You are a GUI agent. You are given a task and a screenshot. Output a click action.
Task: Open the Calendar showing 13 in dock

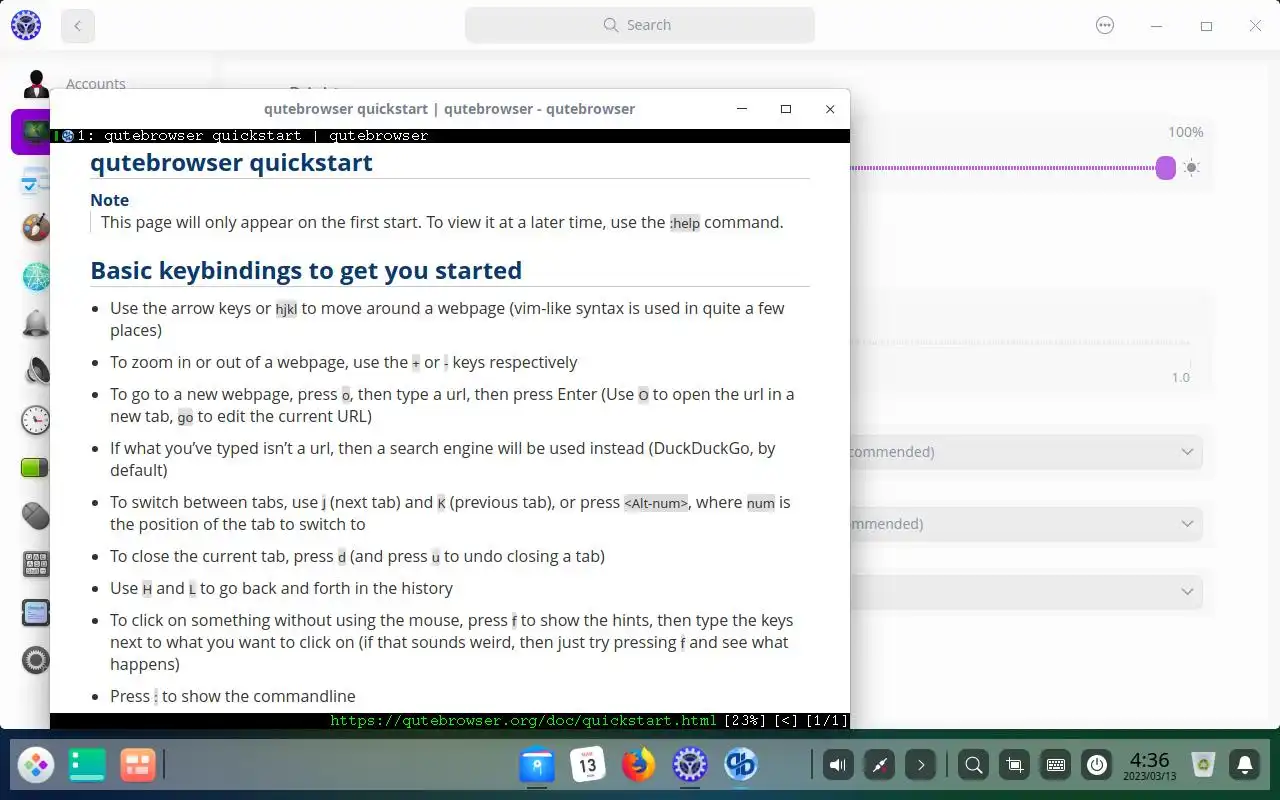point(588,766)
